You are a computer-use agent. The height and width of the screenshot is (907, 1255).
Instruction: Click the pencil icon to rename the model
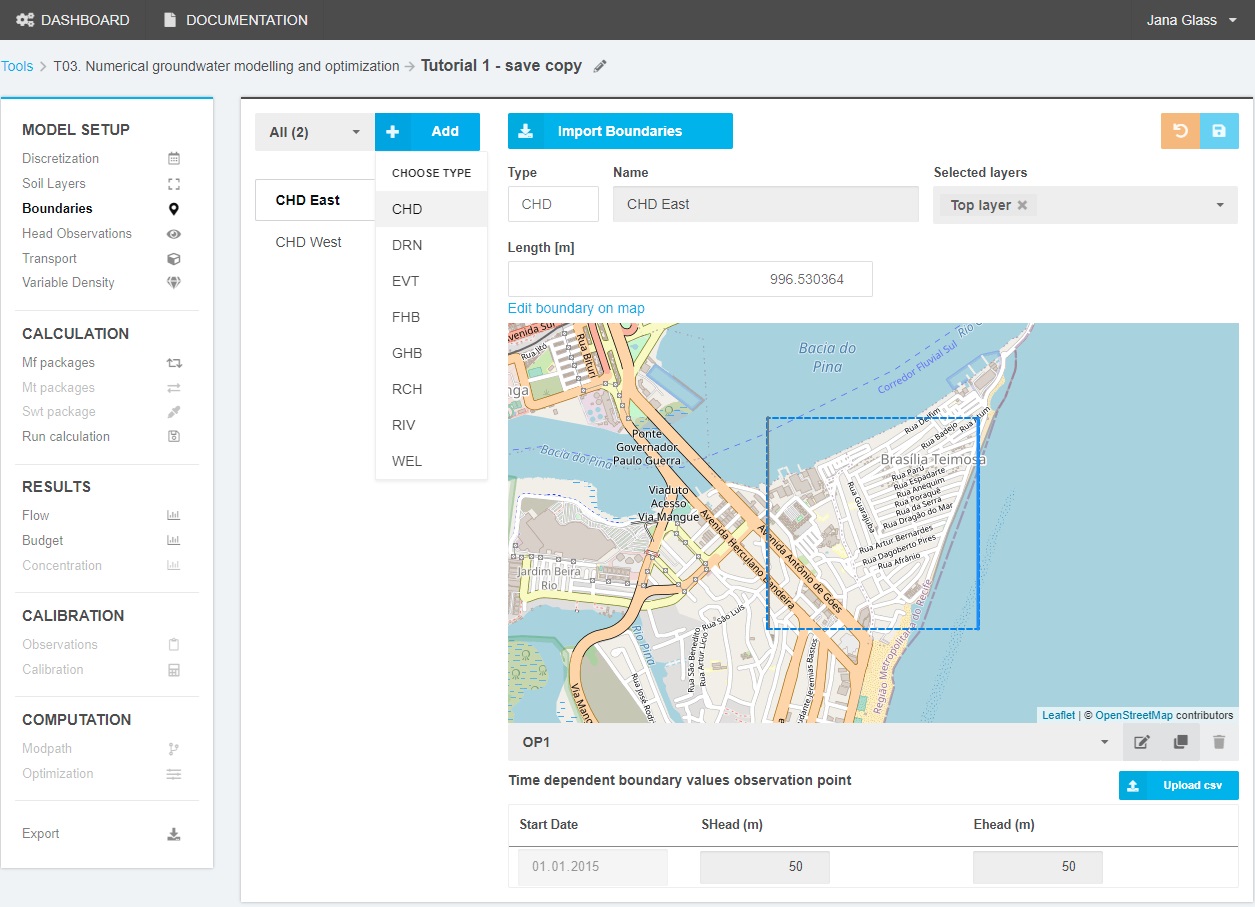[x=600, y=66]
